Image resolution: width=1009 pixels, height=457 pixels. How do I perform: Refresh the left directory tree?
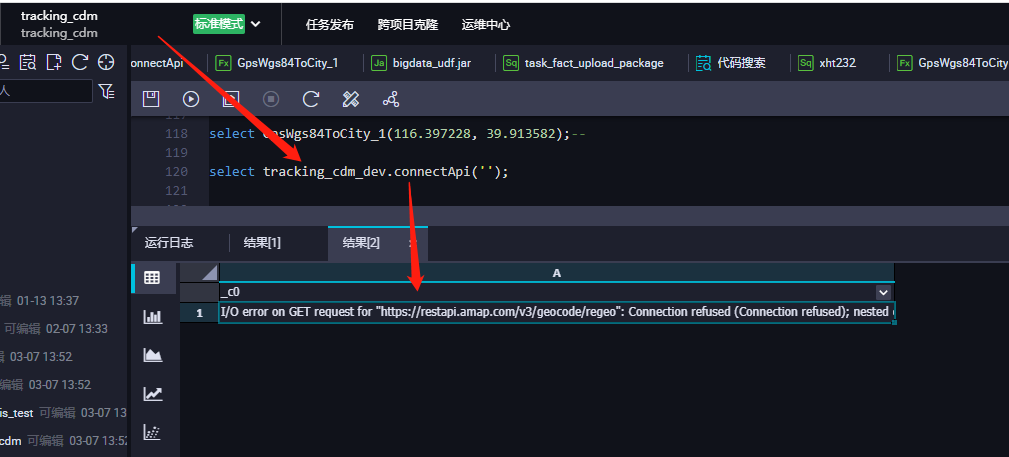click(80, 62)
